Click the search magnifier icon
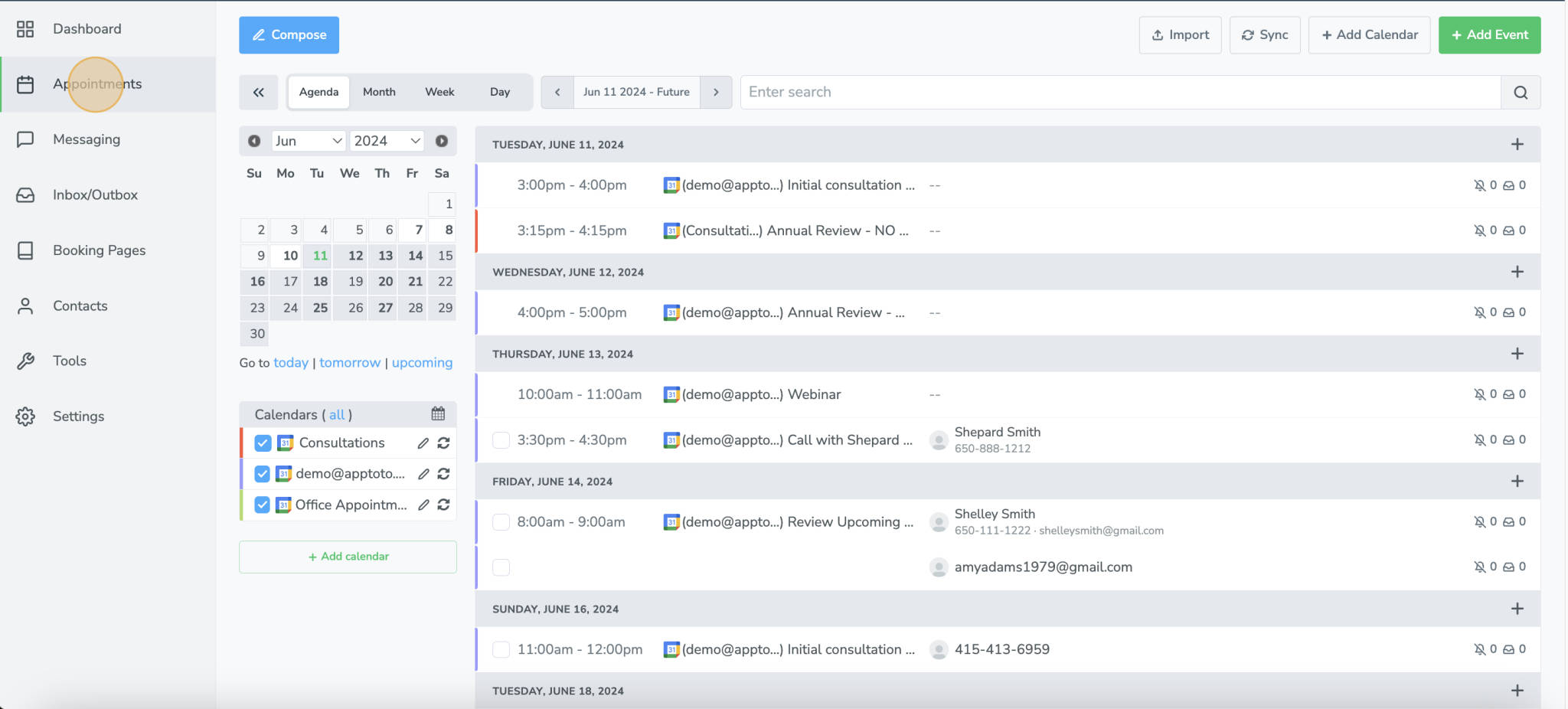 click(x=1520, y=92)
